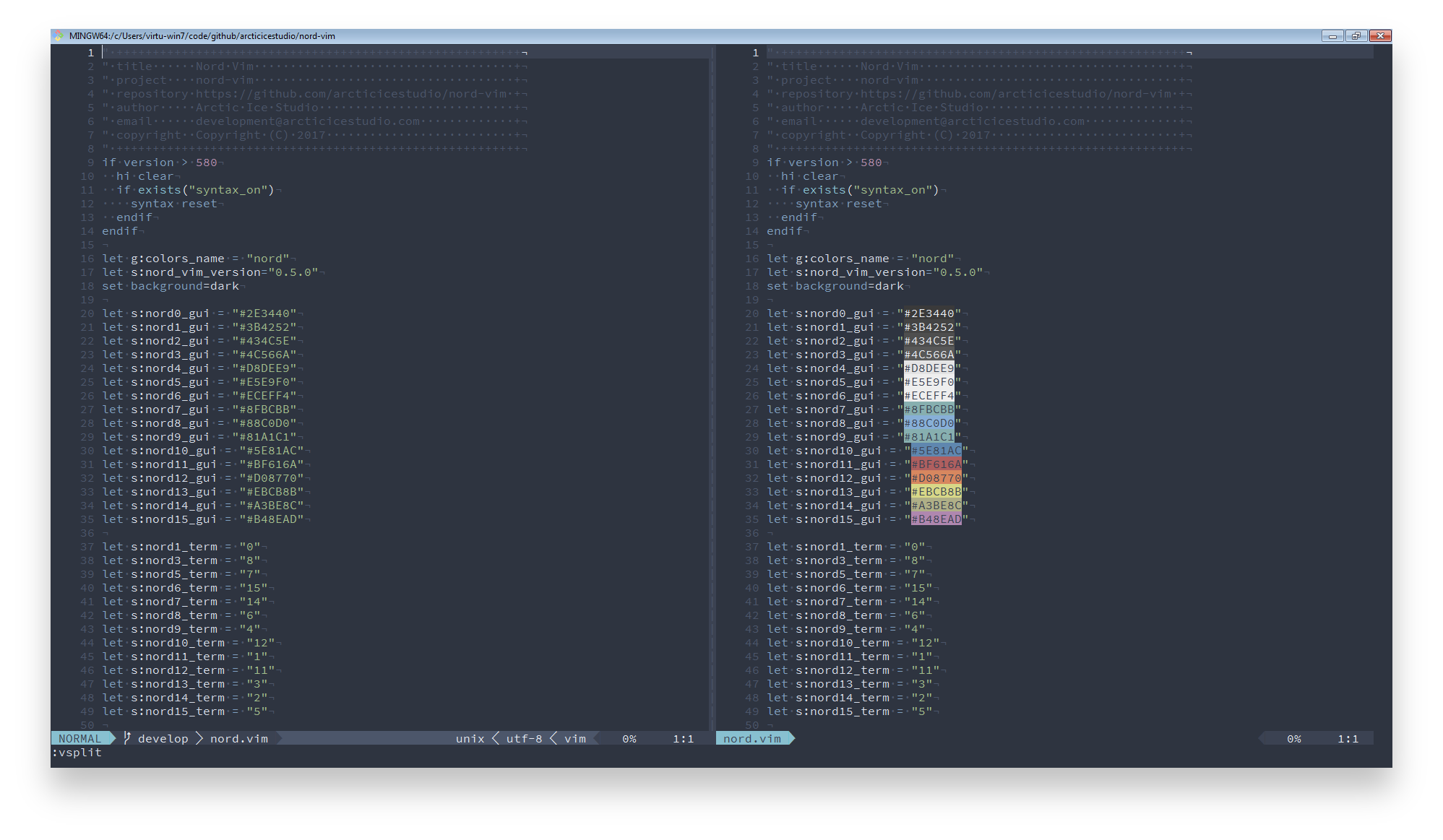Click the highlighted #81A1C1 color value
1443x840 pixels.
[929, 437]
